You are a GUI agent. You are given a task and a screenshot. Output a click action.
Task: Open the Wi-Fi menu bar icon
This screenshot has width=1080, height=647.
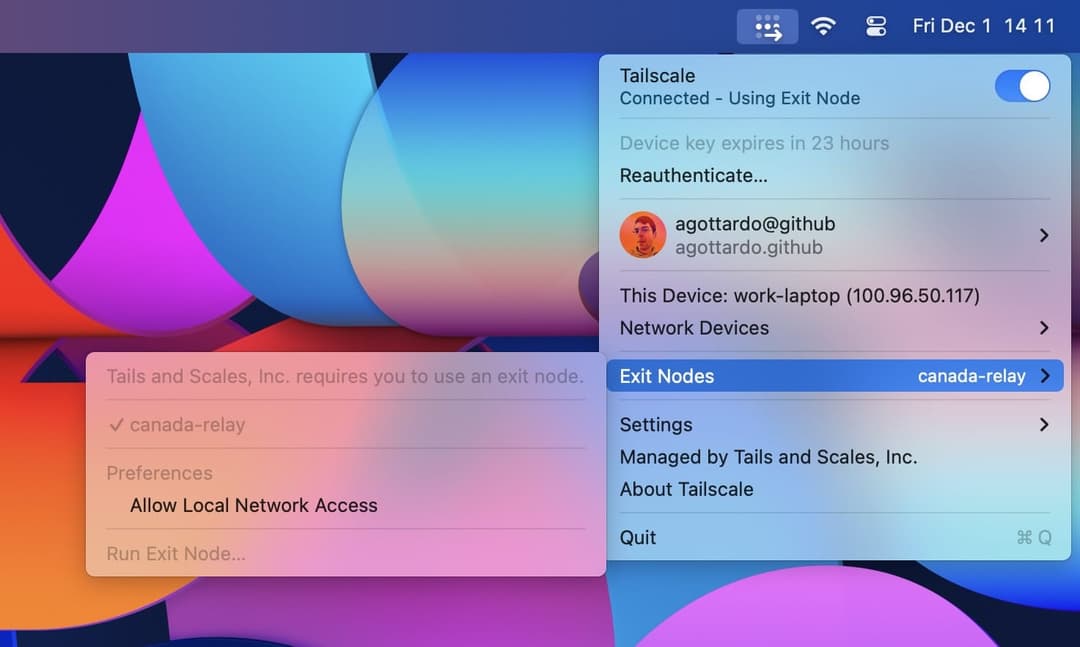click(823, 26)
